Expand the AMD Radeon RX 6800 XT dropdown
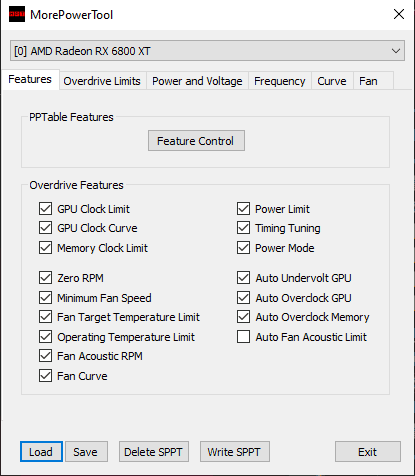Image resolution: width=415 pixels, height=476 pixels. [x=207, y=51]
